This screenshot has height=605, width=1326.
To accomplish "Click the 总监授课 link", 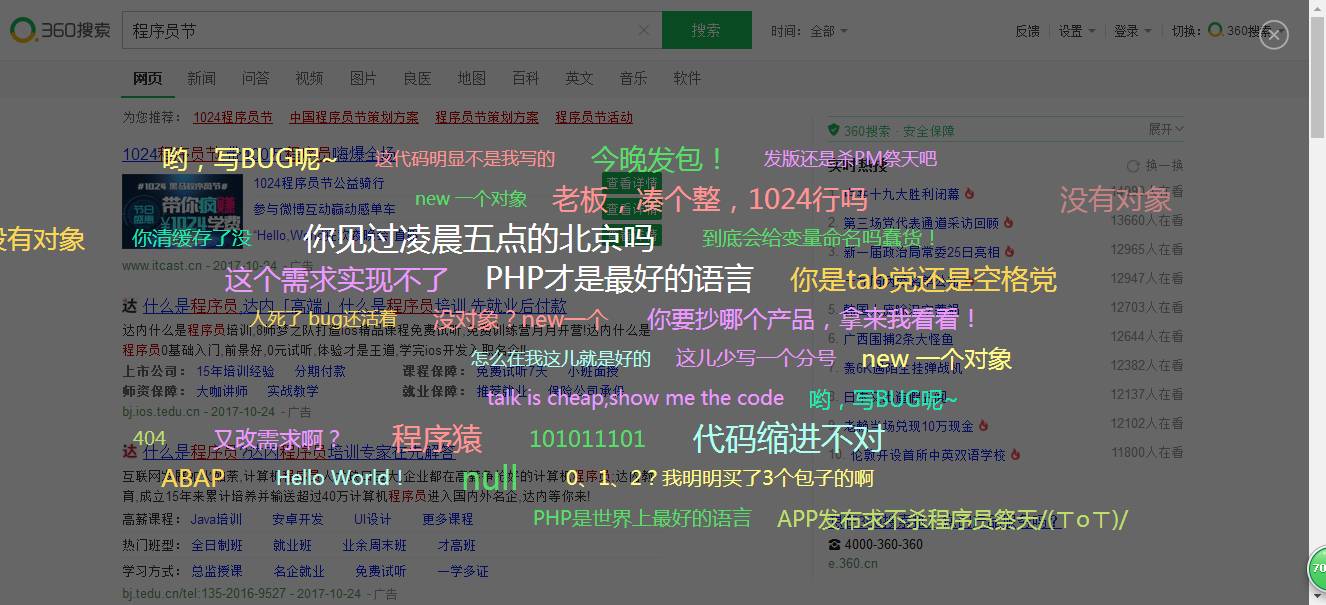I will point(216,571).
